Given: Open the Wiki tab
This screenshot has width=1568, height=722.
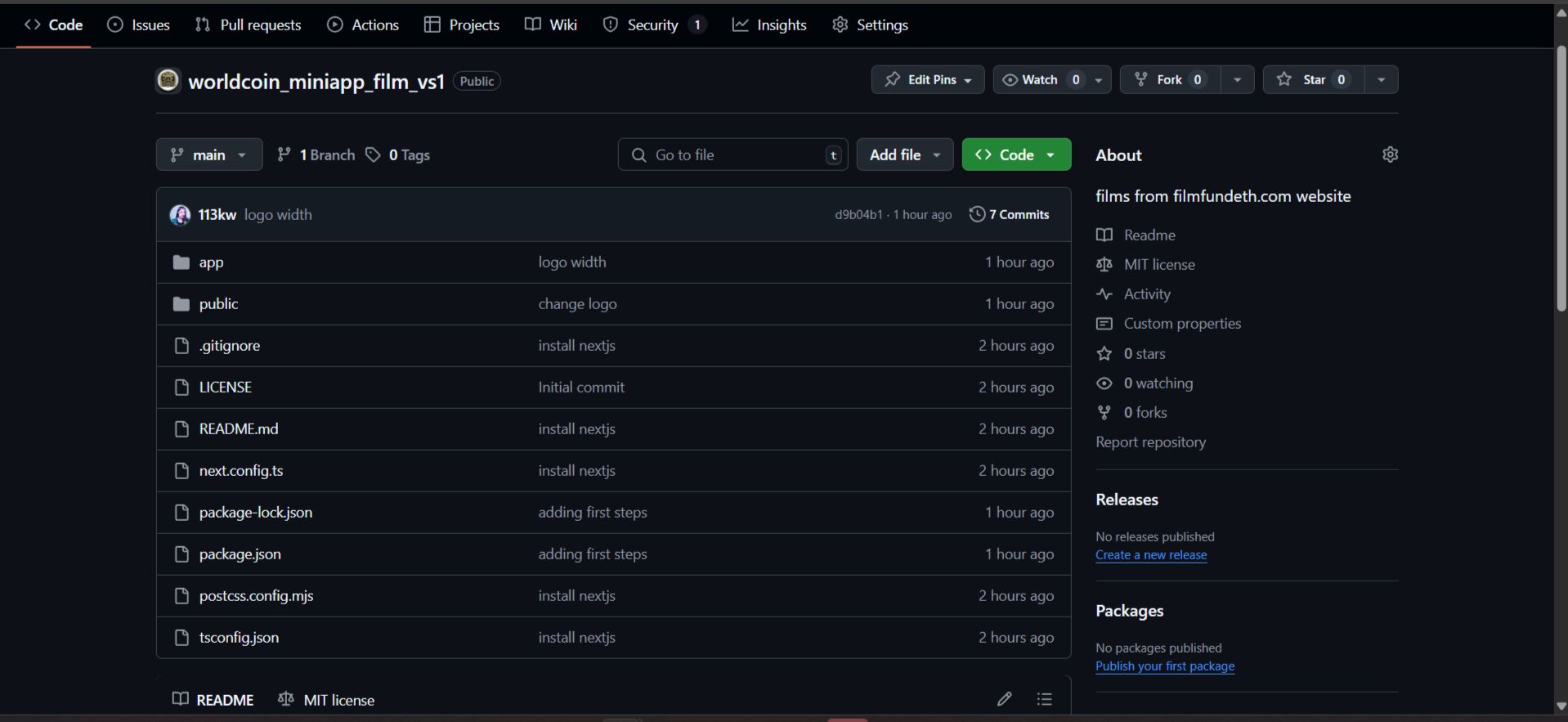Looking at the screenshot, I should click(x=551, y=25).
